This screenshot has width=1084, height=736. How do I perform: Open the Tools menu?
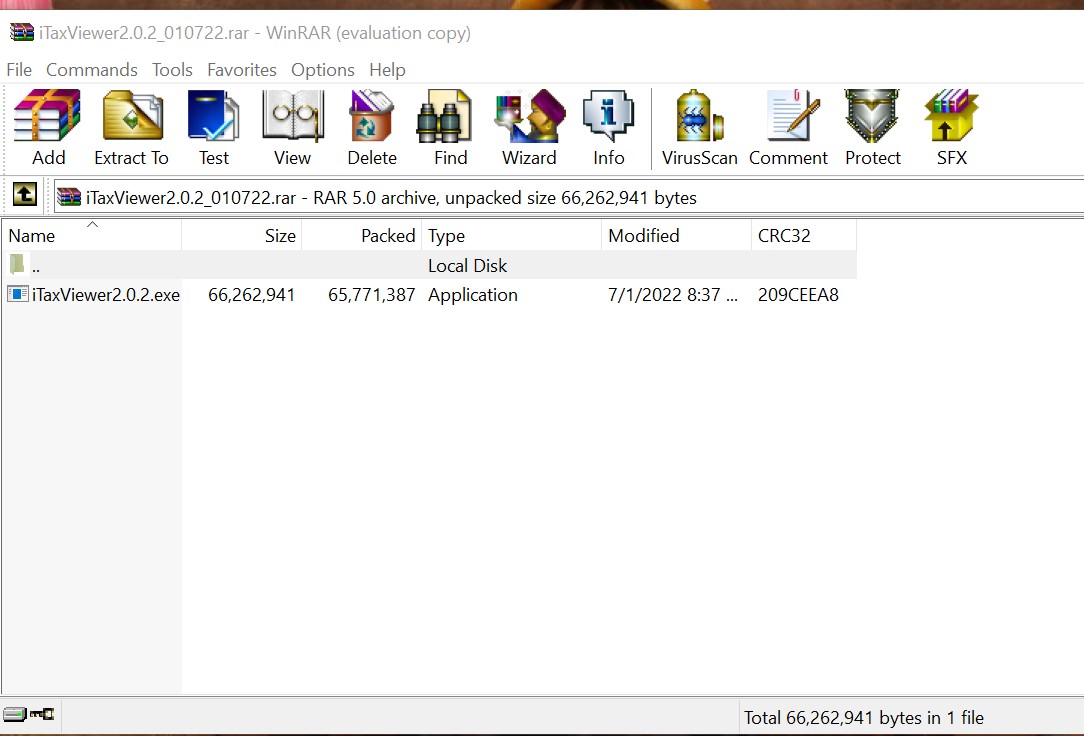(172, 70)
